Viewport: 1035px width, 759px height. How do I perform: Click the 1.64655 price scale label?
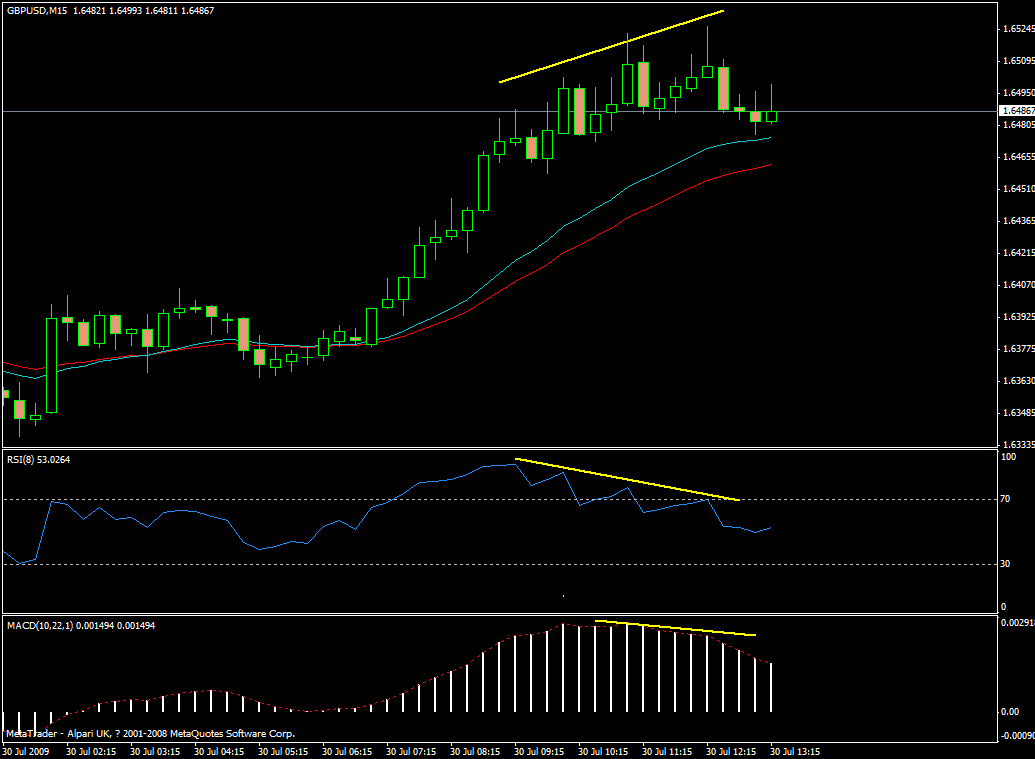click(x=1018, y=156)
